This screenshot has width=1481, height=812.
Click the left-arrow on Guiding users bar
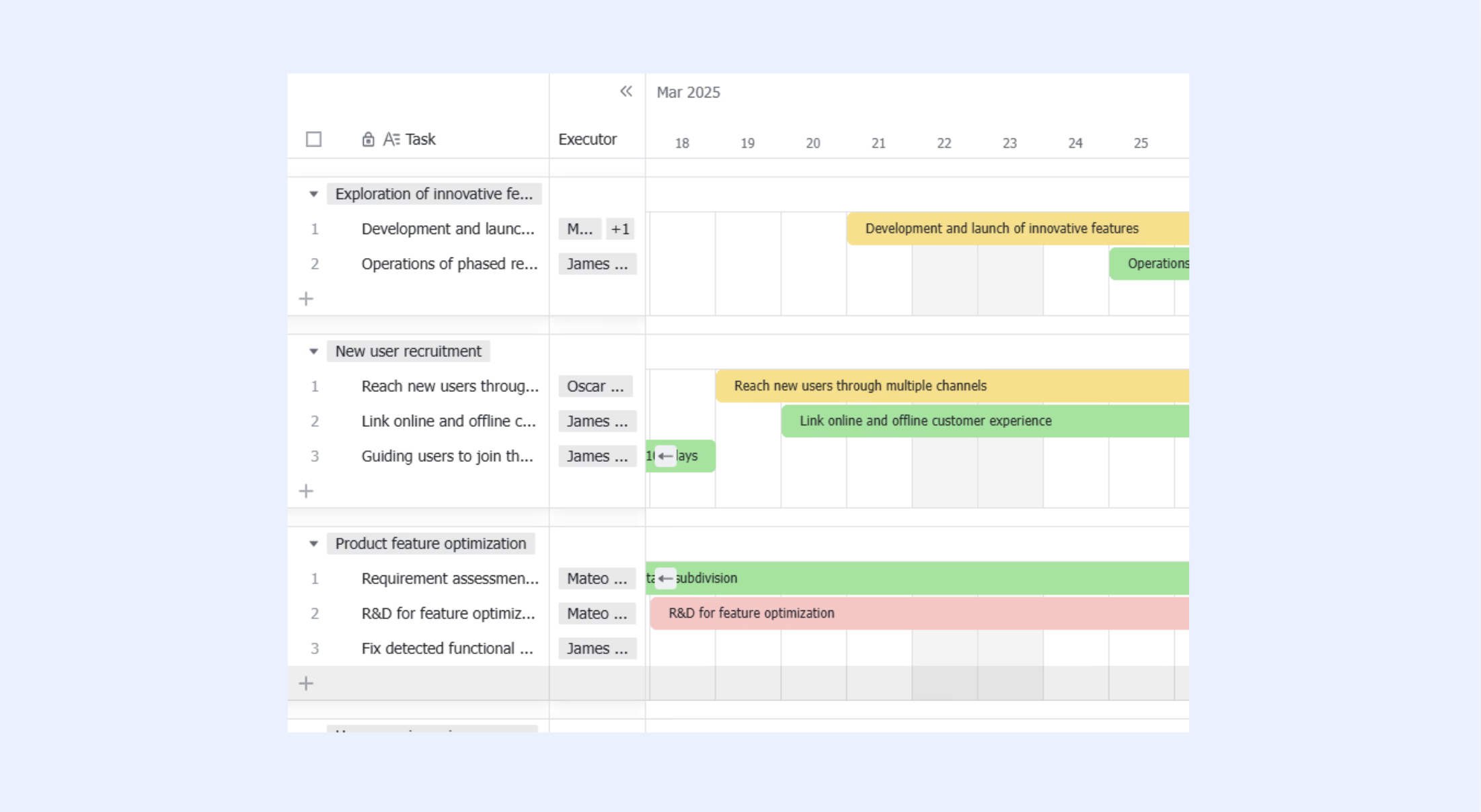pos(665,456)
